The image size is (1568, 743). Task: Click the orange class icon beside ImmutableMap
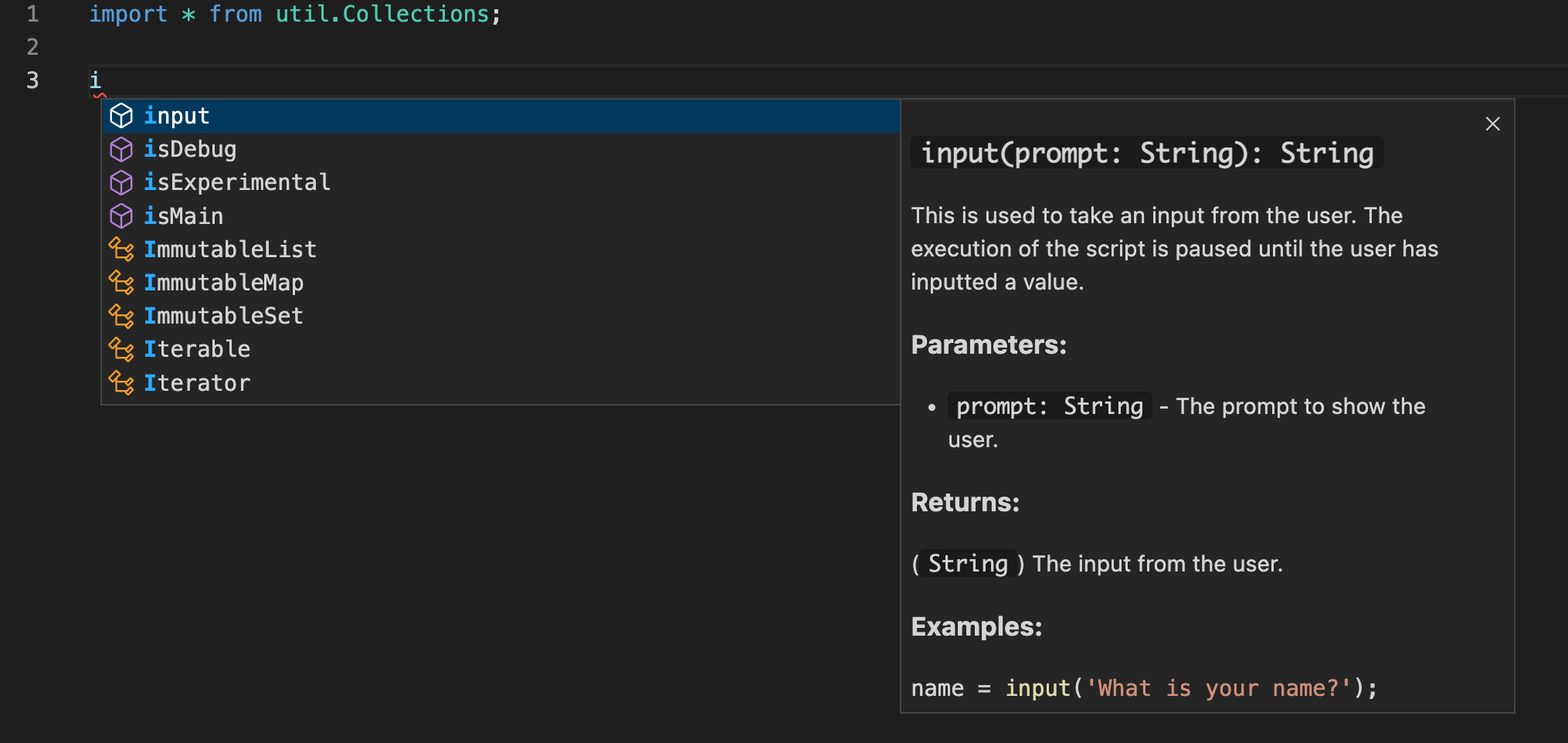point(121,283)
